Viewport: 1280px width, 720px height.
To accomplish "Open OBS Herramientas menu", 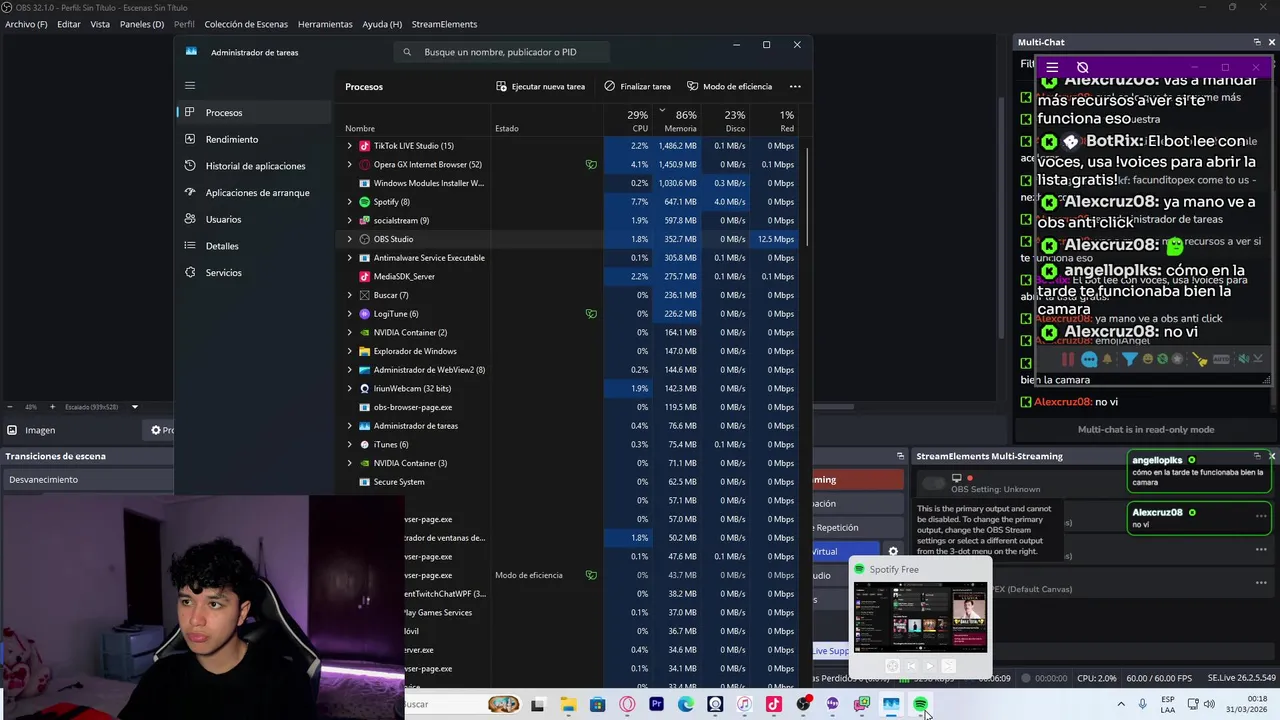I will [x=325, y=24].
